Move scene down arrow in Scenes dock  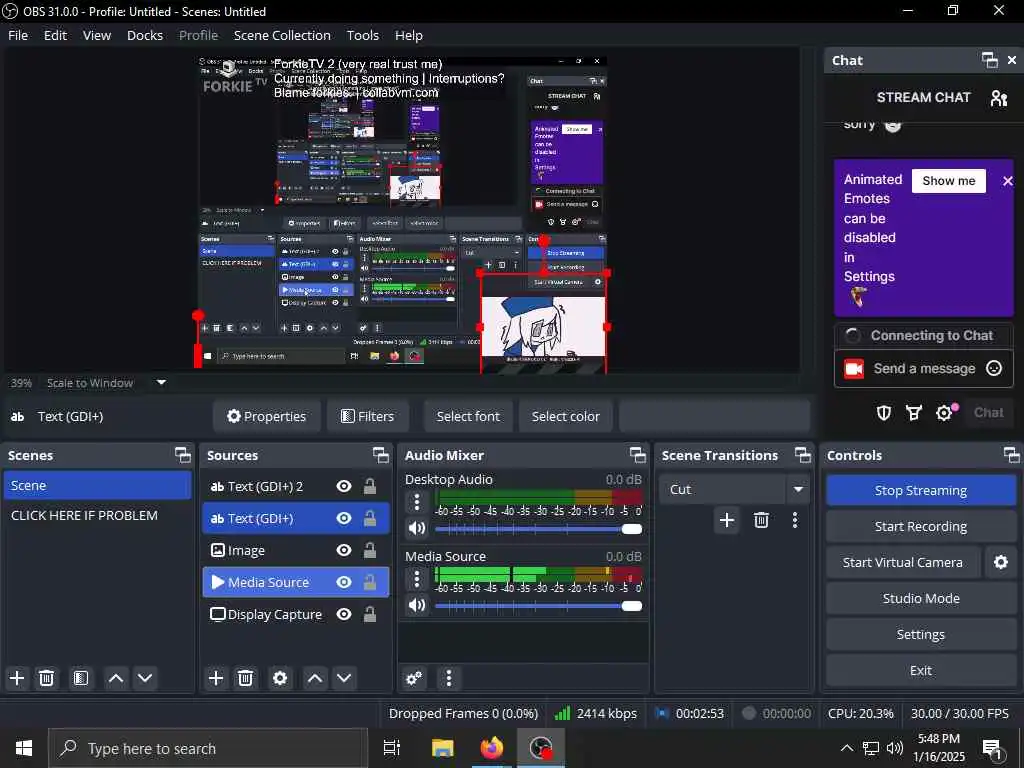(x=145, y=678)
